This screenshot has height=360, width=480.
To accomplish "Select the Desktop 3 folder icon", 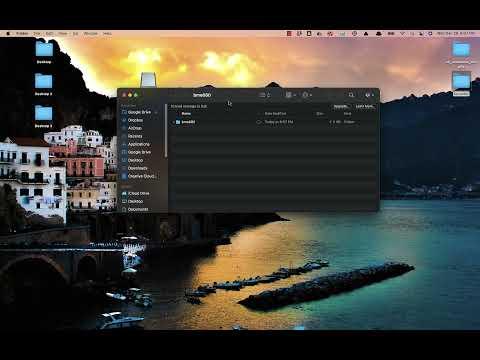I will click(44, 116).
